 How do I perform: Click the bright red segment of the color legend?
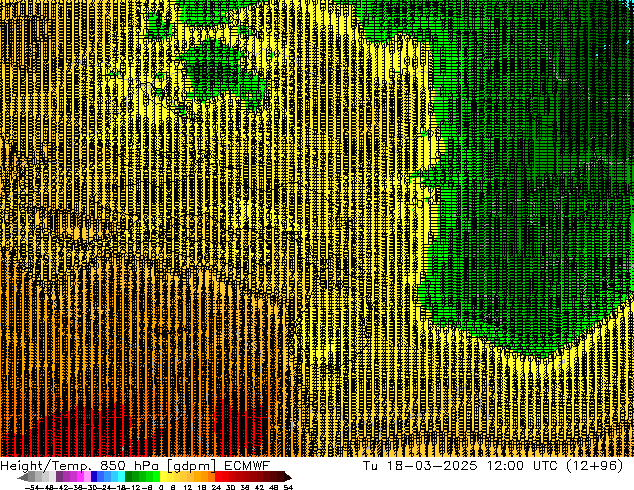click(x=218, y=476)
